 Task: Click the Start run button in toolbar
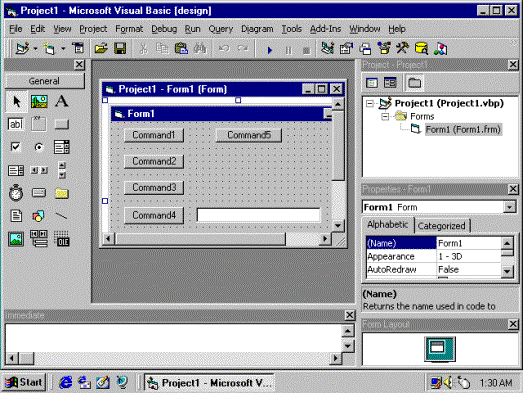pyautogui.click(x=270, y=50)
